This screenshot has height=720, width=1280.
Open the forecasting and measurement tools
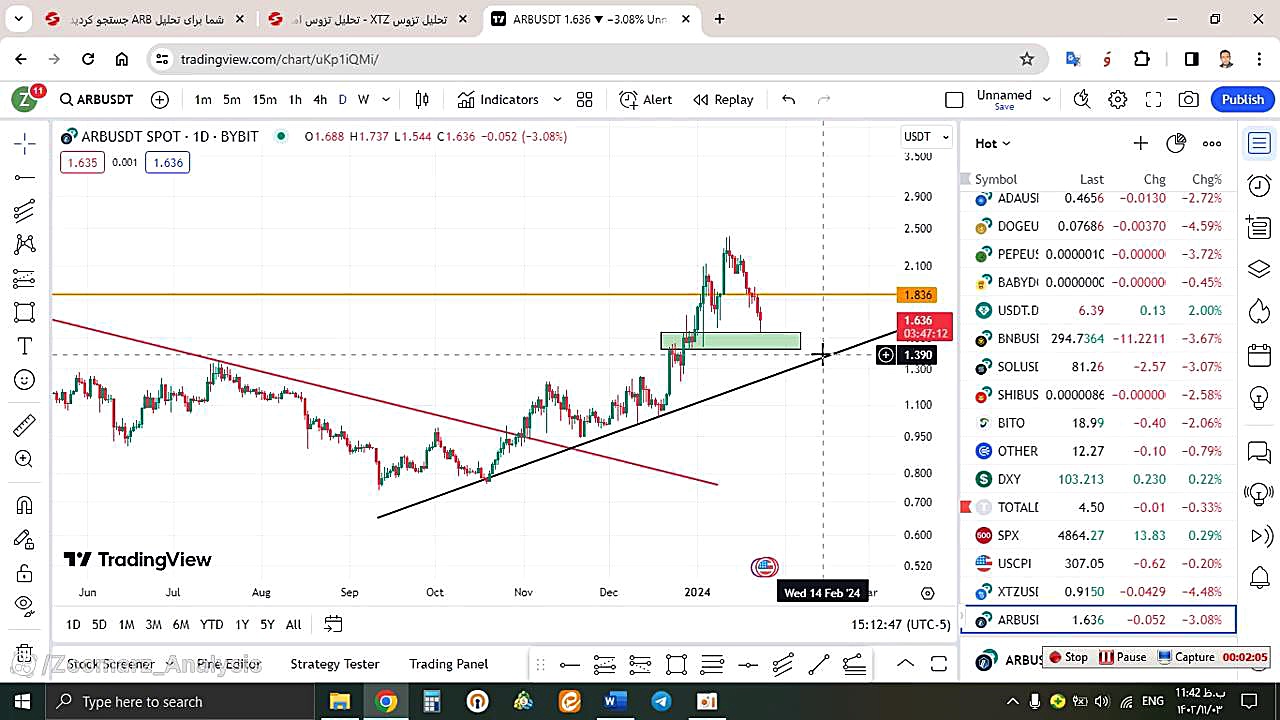[x=25, y=278]
